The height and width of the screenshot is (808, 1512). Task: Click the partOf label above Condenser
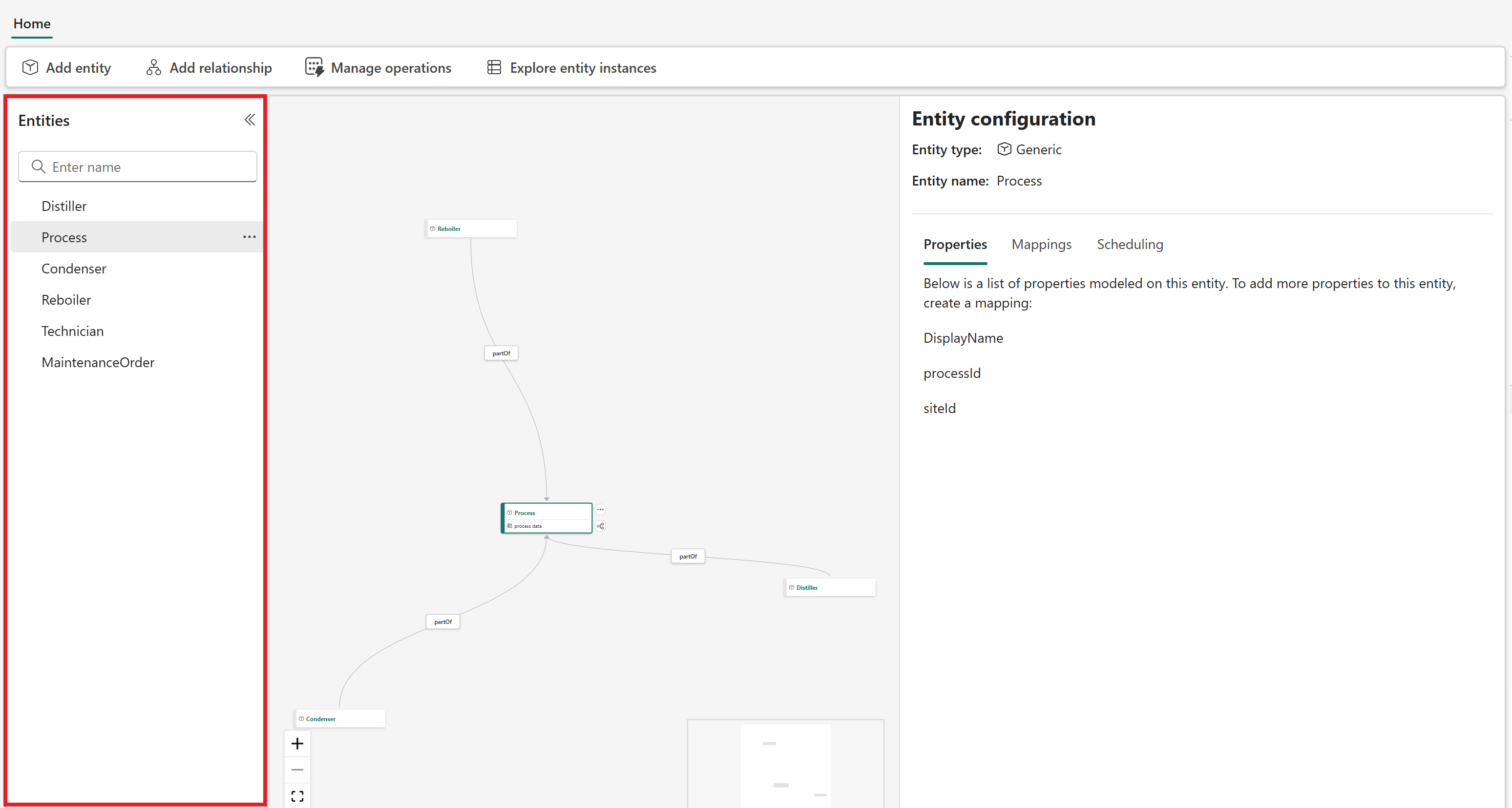point(442,622)
